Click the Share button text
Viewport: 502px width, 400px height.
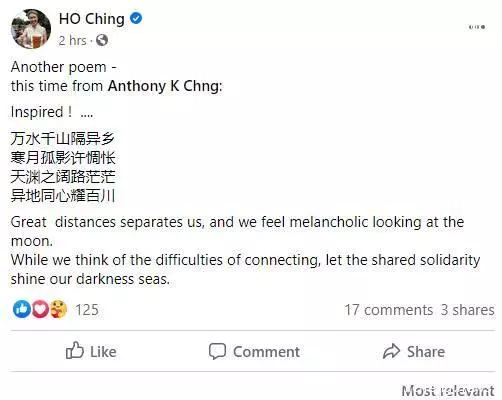coord(426,352)
